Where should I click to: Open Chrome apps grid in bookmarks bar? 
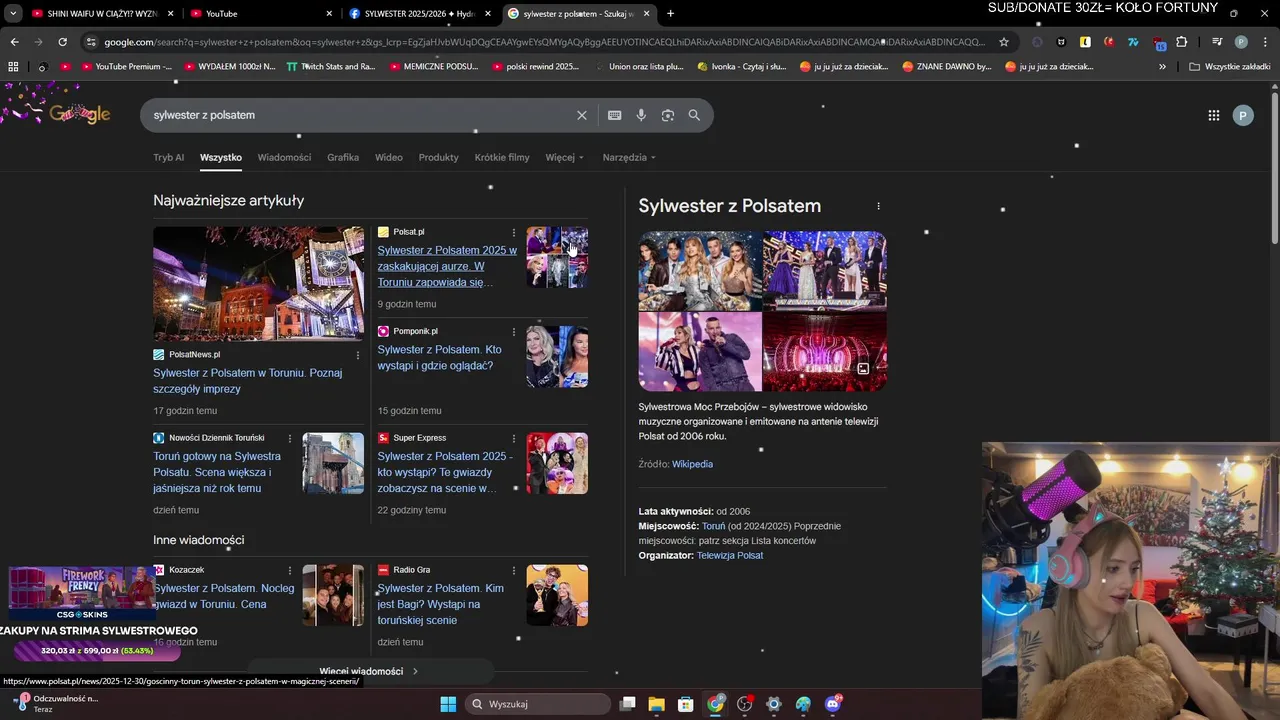point(13,67)
